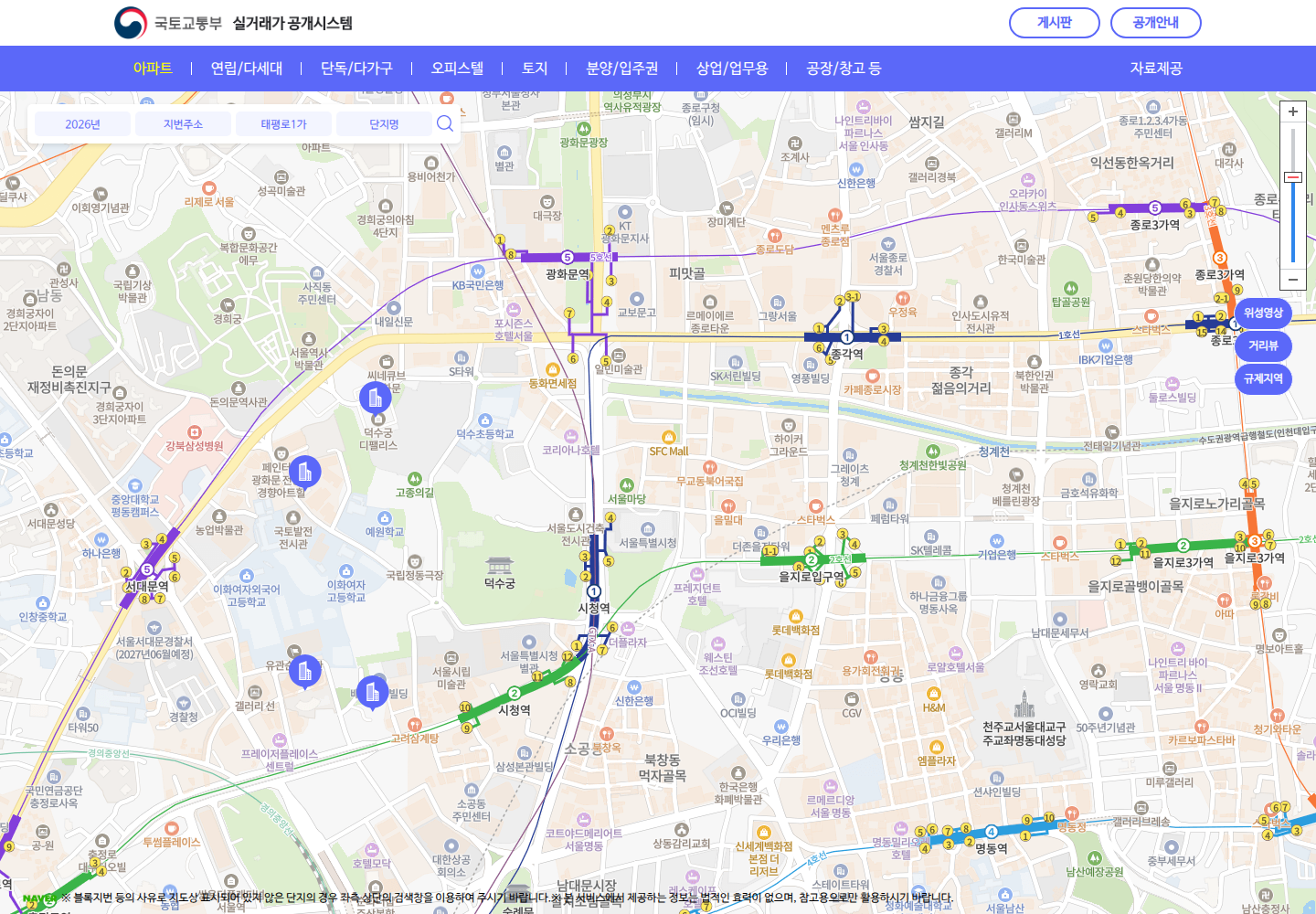
Task: Switch to 연립/다세대 tab
Action: point(247,68)
